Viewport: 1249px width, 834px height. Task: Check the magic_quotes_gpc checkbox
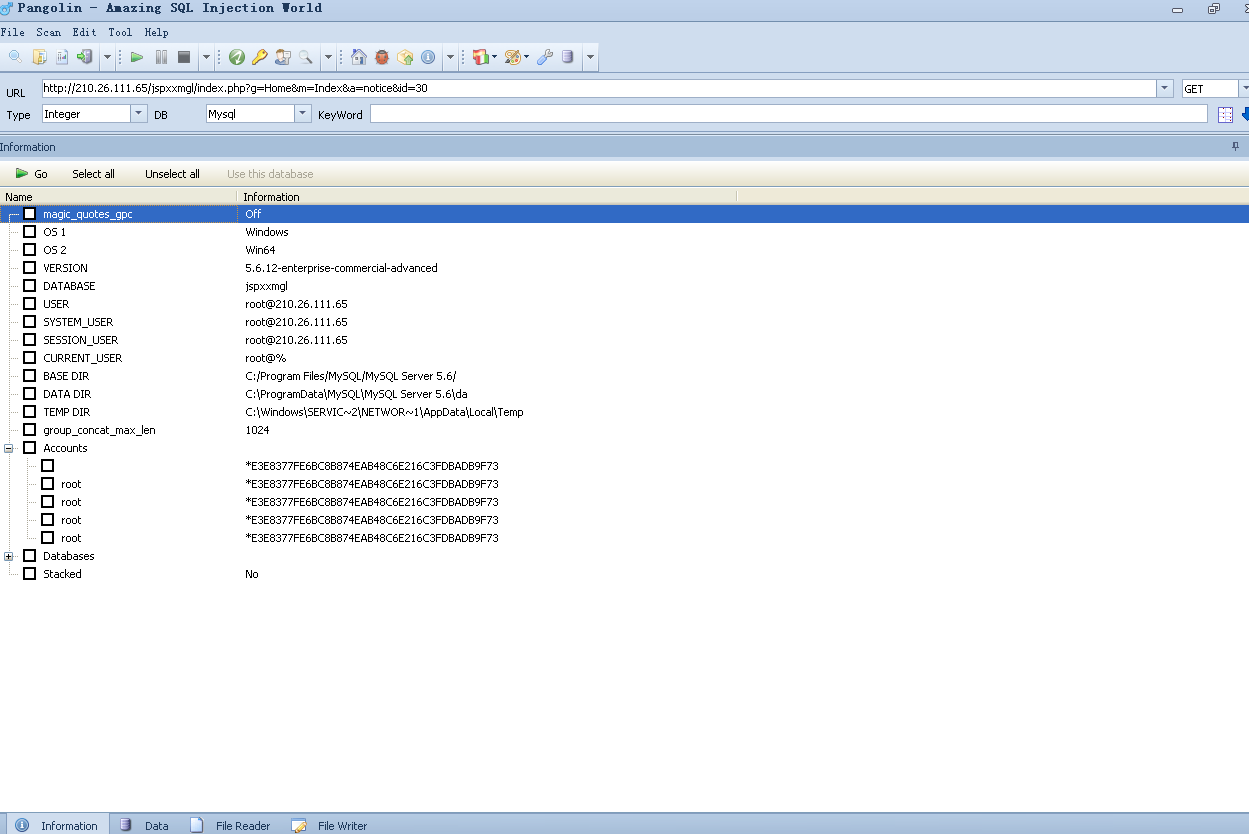29,214
